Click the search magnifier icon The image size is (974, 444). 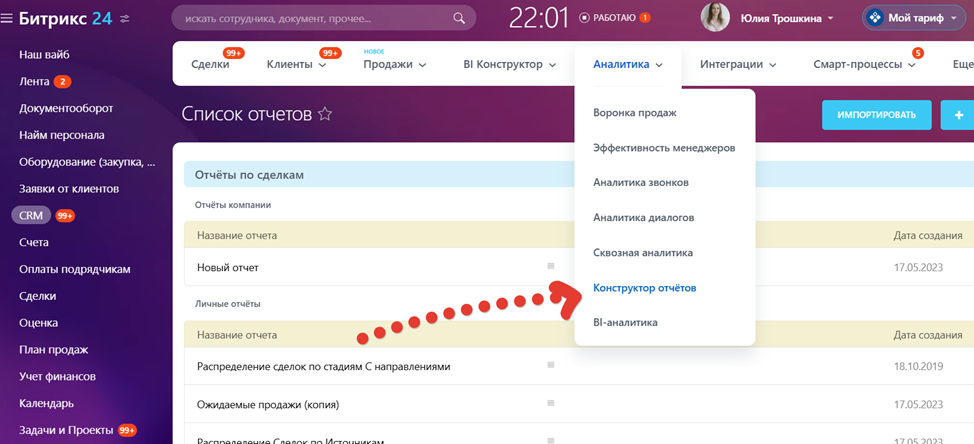point(459,18)
